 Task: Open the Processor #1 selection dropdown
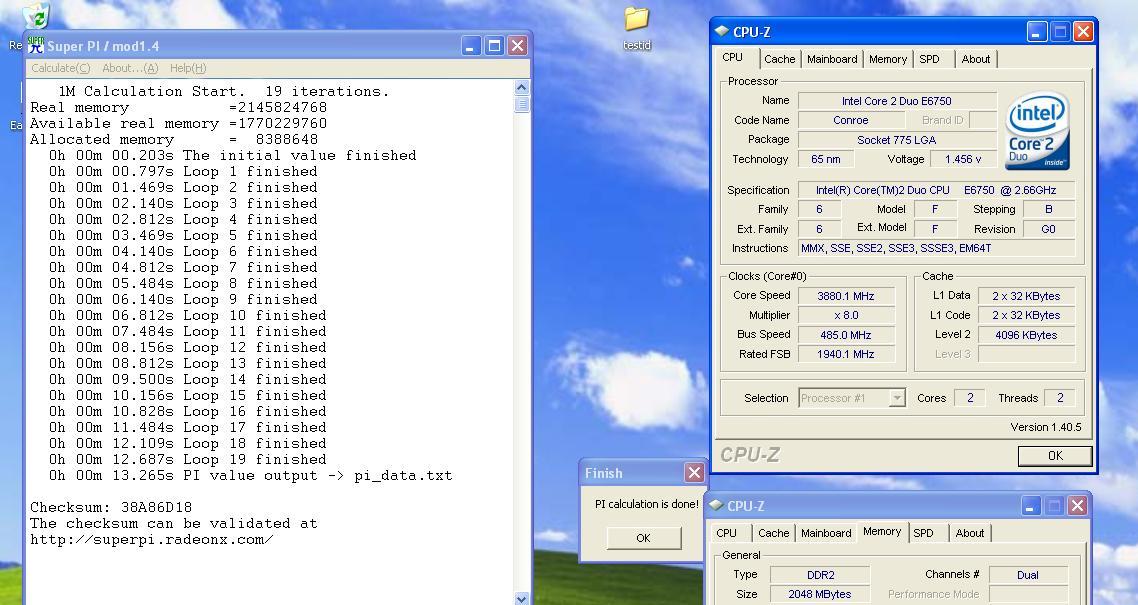tap(852, 398)
